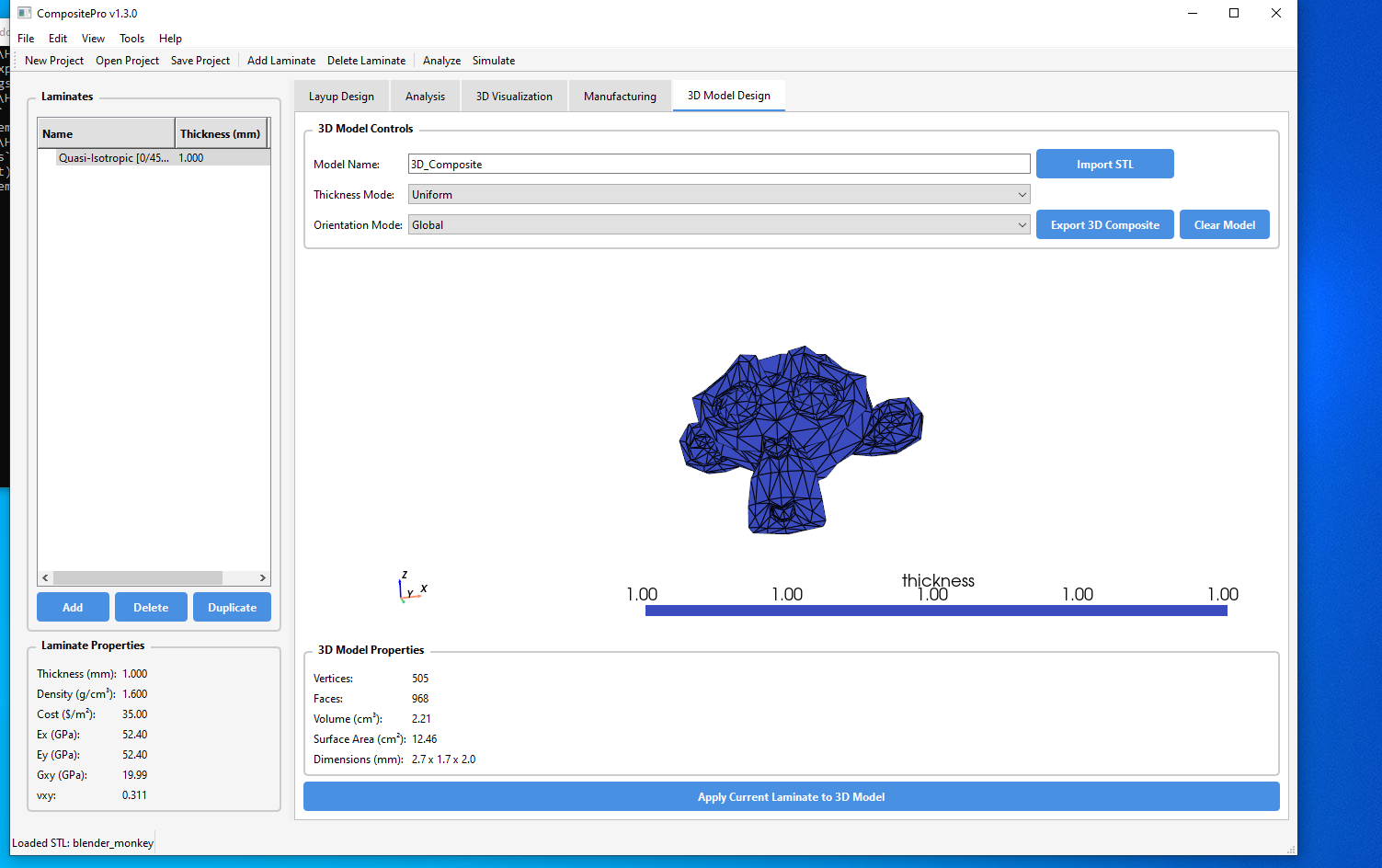Open the Tools menu
The width and height of the screenshot is (1382, 868).
[131, 39]
